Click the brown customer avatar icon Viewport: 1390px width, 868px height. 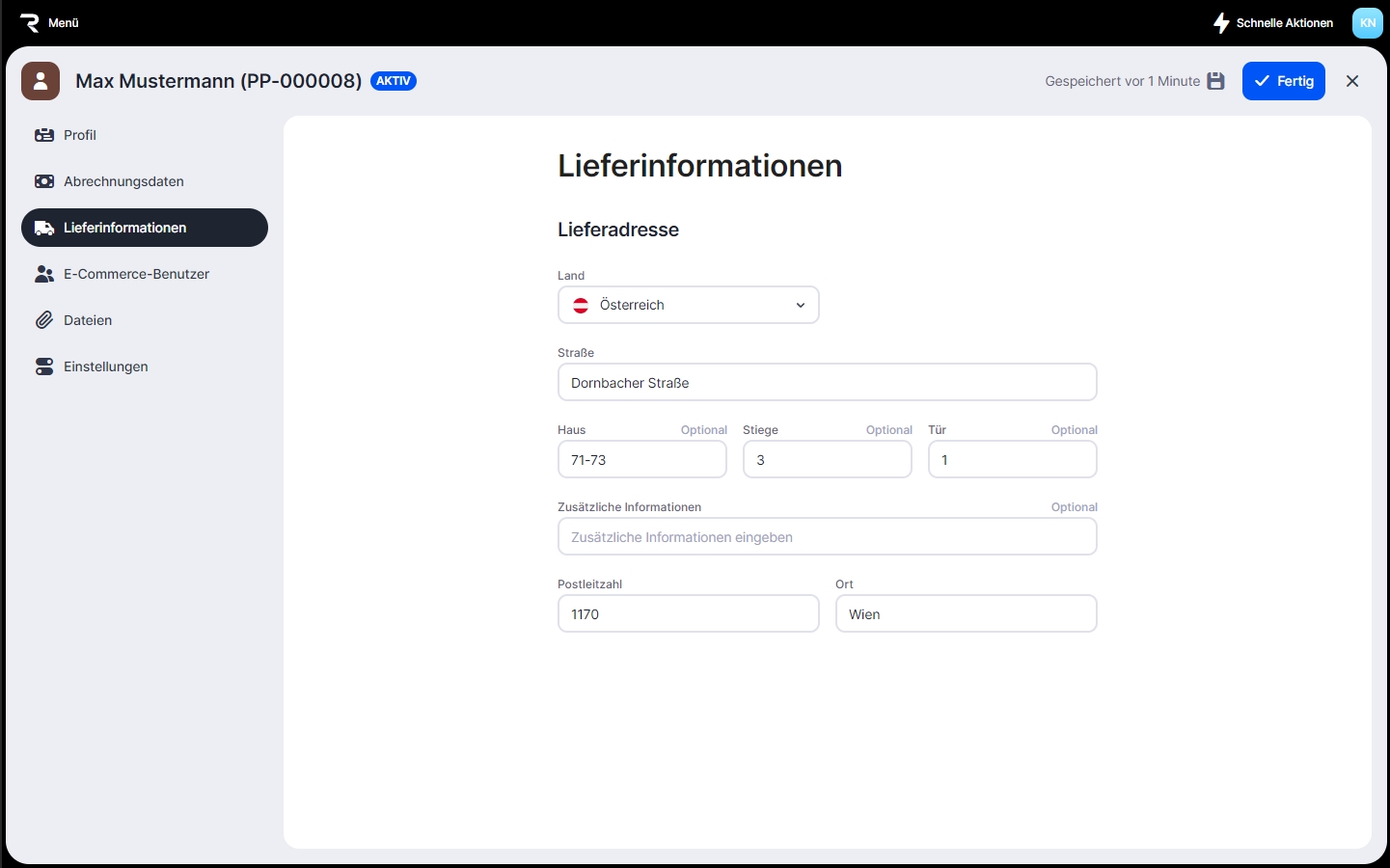(x=41, y=81)
